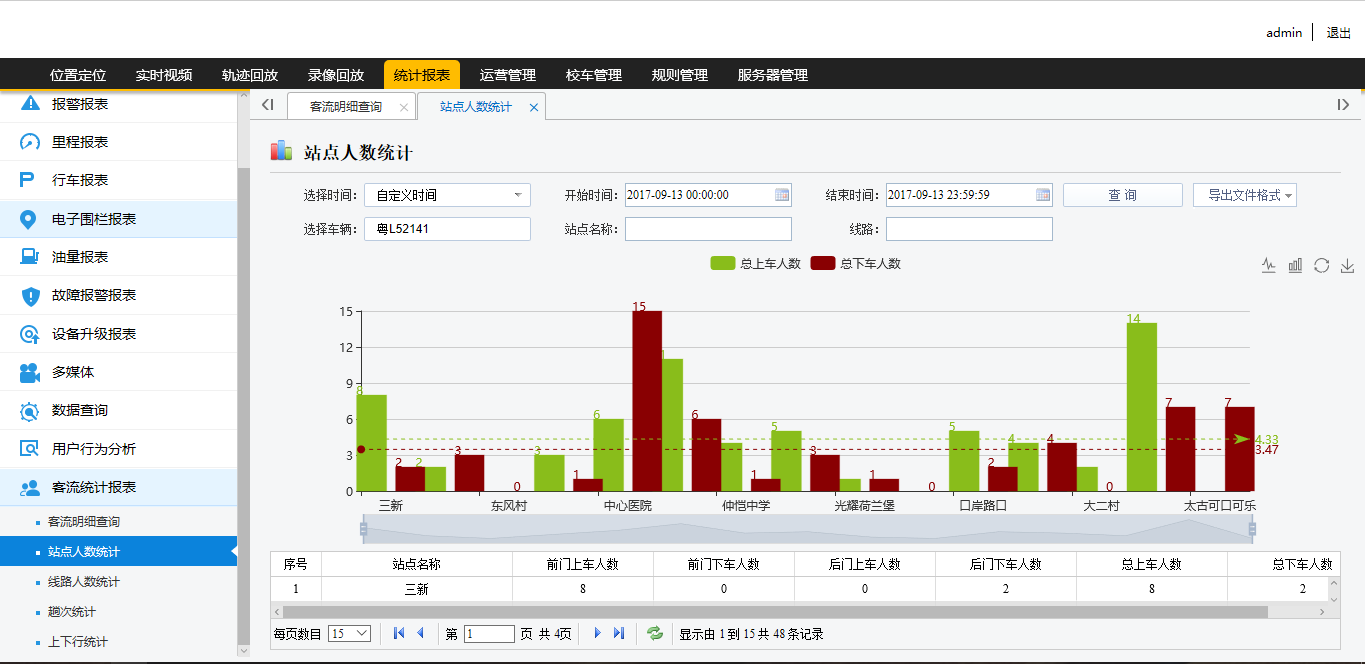Viewport: 1365px width, 664px height.
Task: Toggle 总上车人数 legend series
Action: (x=755, y=263)
